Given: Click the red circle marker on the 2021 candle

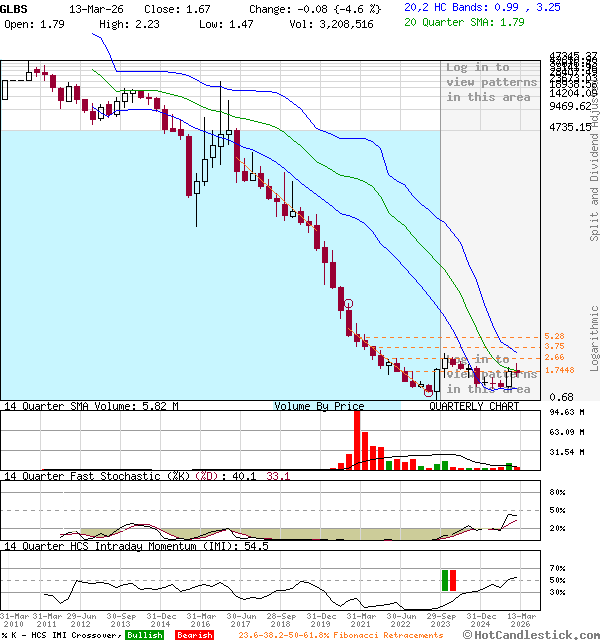Looking at the screenshot, I should [348, 304].
